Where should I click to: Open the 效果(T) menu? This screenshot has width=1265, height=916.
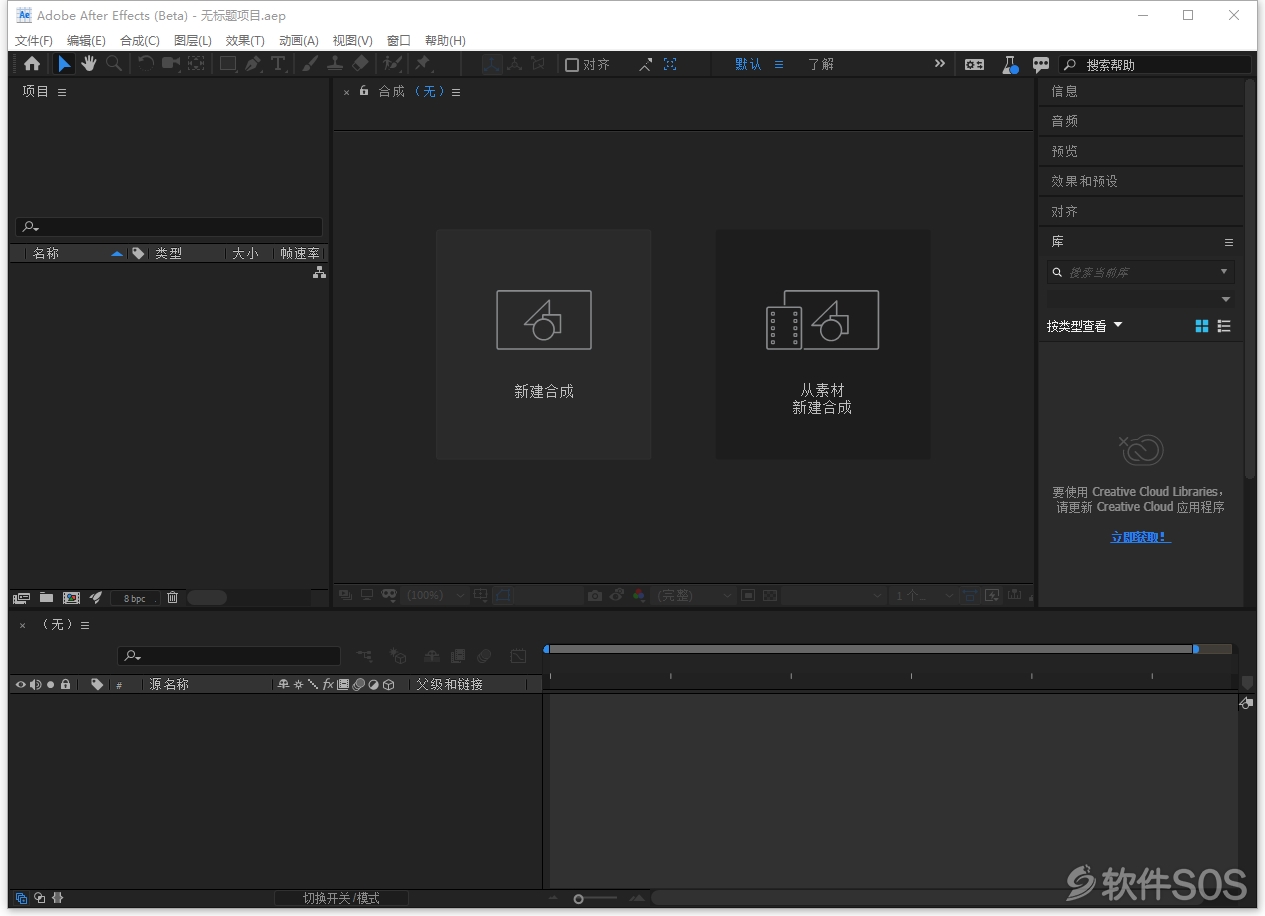245,40
